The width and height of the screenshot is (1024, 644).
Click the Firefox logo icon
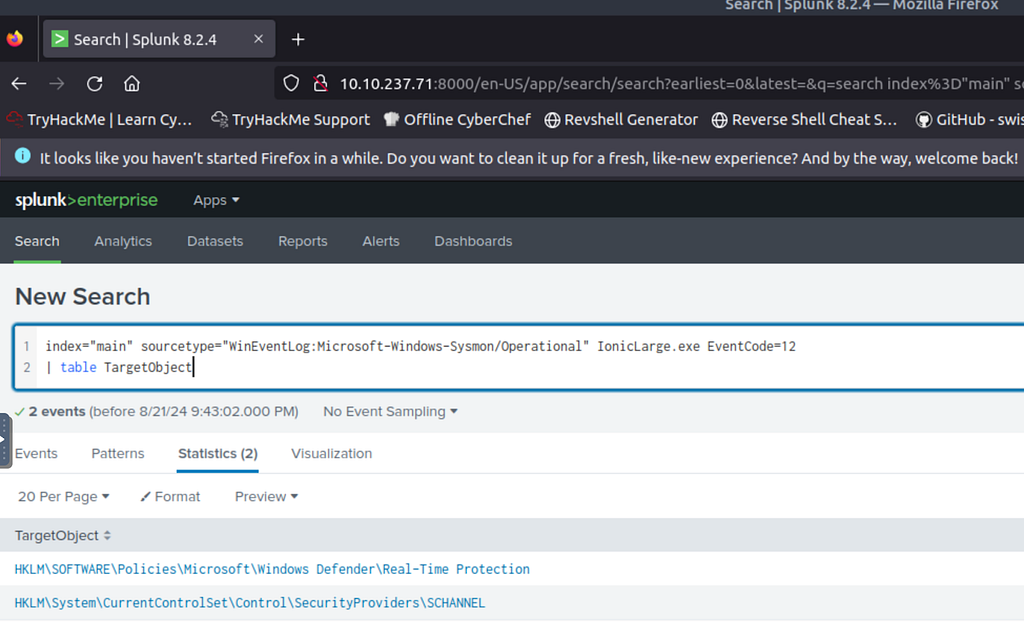click(x=15, y=39)
